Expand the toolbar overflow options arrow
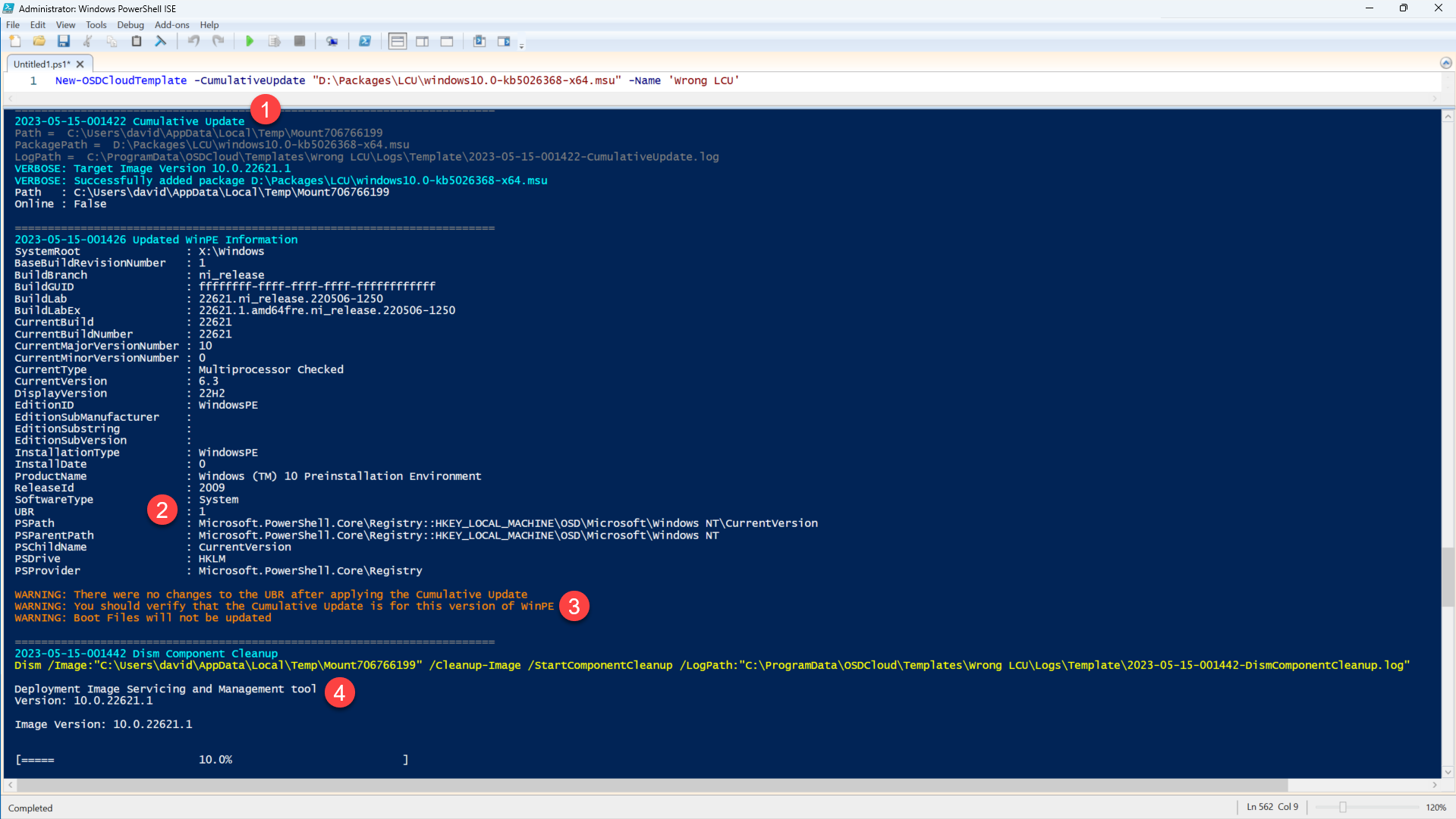Screen dimensions: 1456x819 pos(522,46)
